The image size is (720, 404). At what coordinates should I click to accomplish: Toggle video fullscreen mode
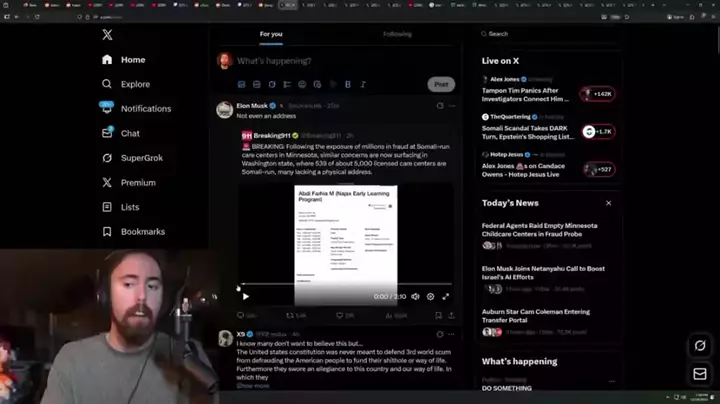tap(446, 296)
